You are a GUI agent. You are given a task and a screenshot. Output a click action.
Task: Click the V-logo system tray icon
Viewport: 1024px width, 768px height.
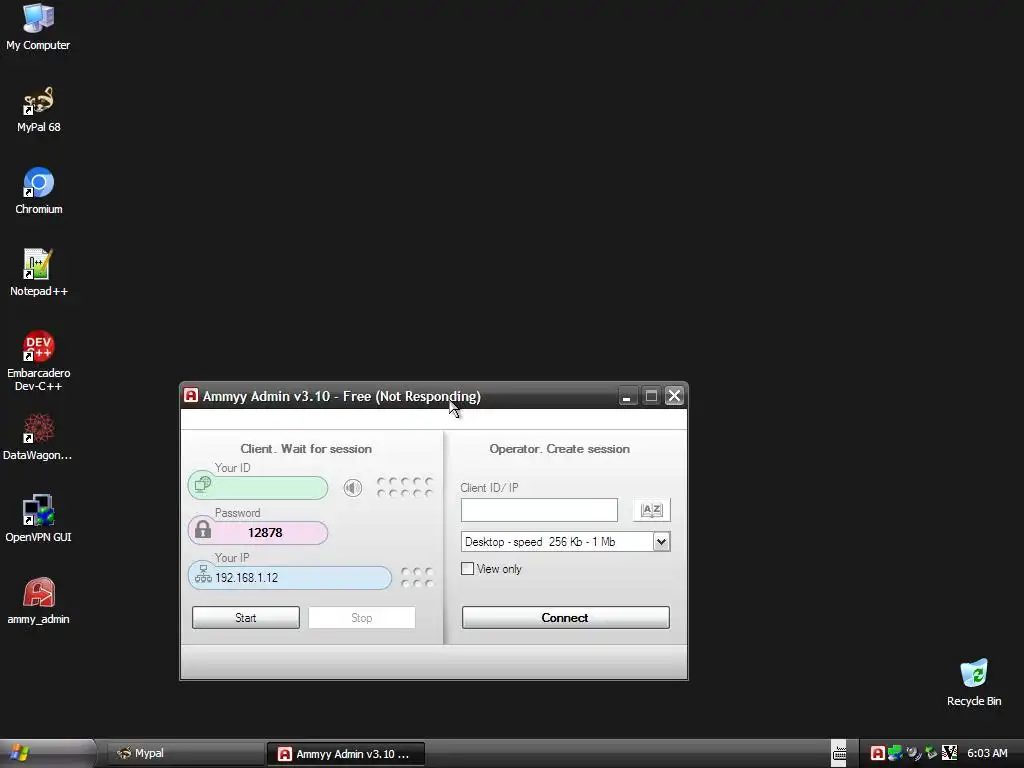tap(949, 753)
